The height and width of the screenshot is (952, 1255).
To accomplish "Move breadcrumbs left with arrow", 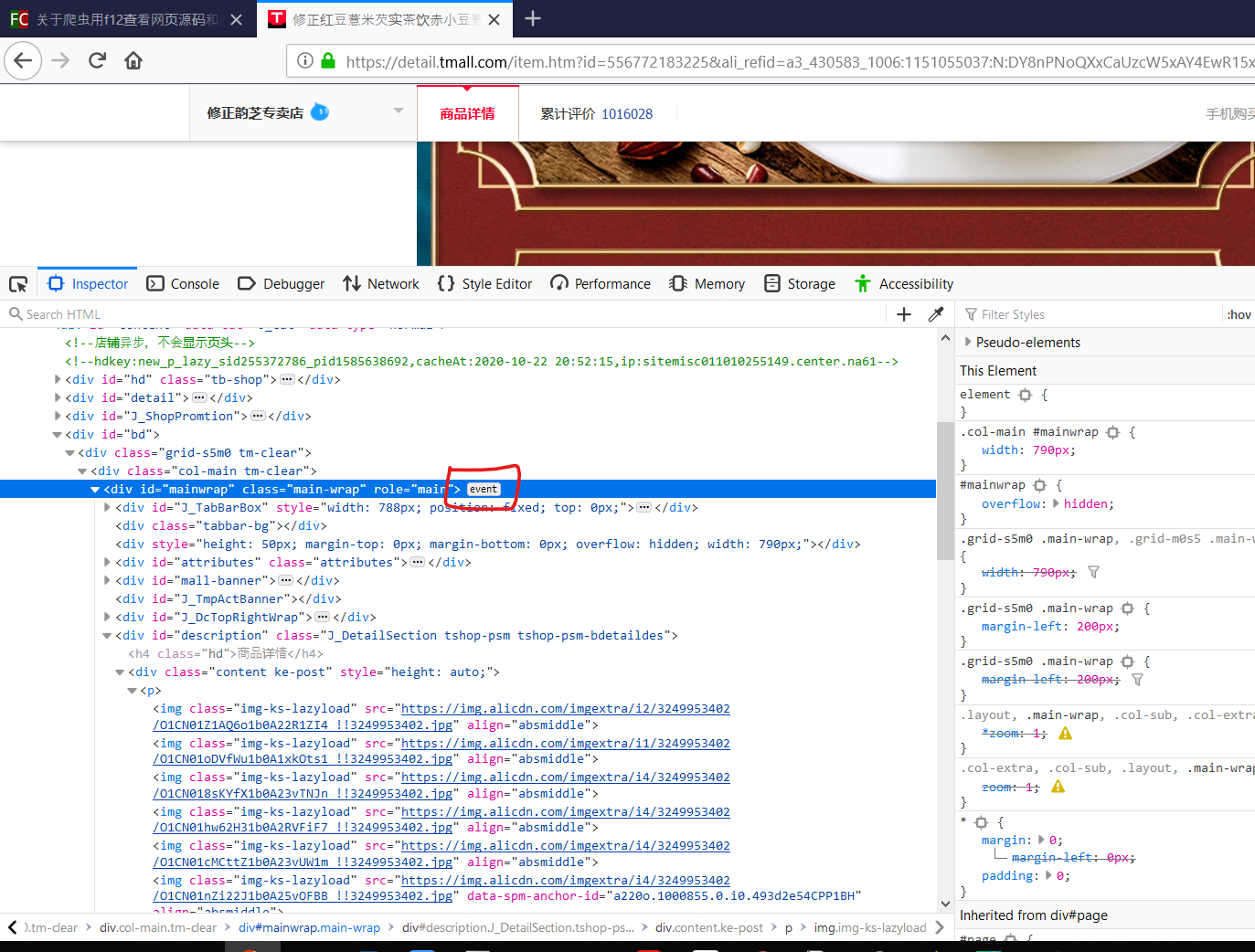I will point(12,927).
